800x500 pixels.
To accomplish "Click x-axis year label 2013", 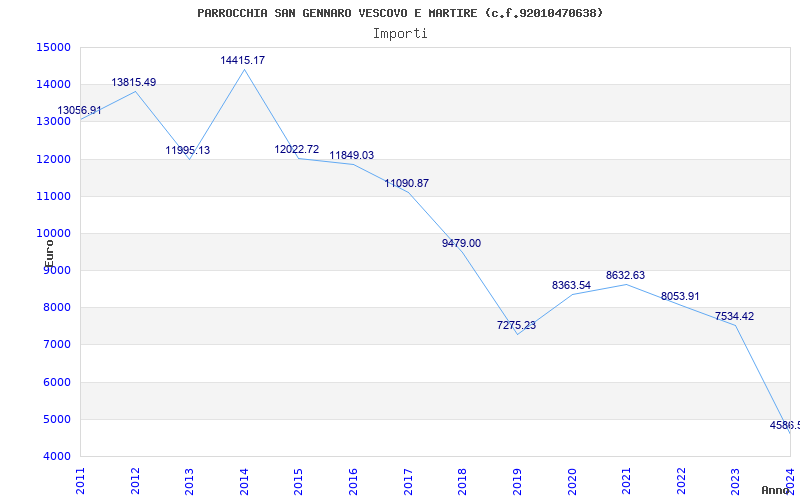I will pos(189,482).
